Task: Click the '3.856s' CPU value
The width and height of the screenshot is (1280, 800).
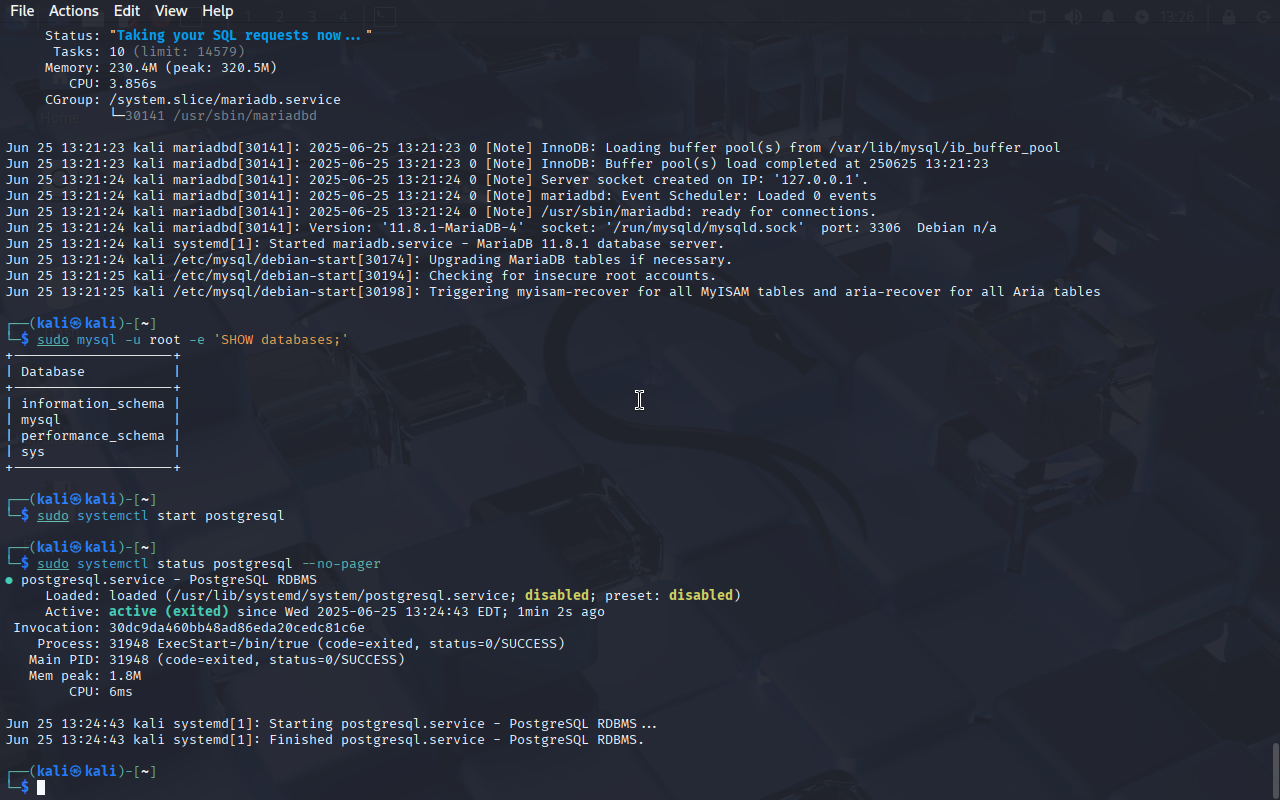Action: coord(133,84)
